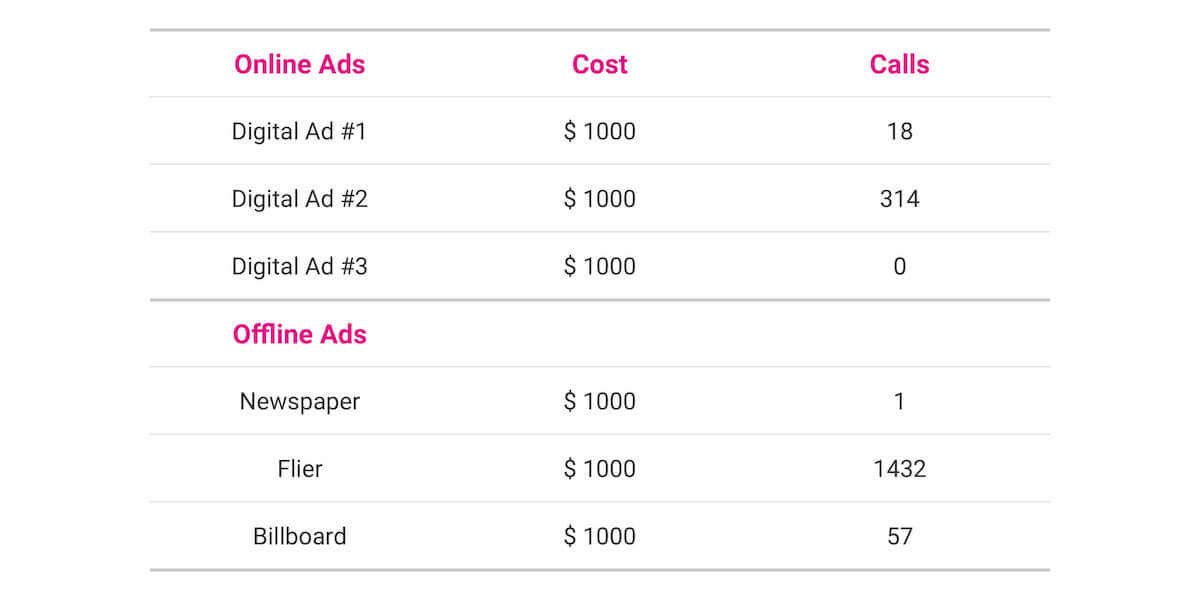Viewport: 1200px width, 600px height.
Task: Click the Newspaper calls value of 1
Action: click(x=899, y=402)
